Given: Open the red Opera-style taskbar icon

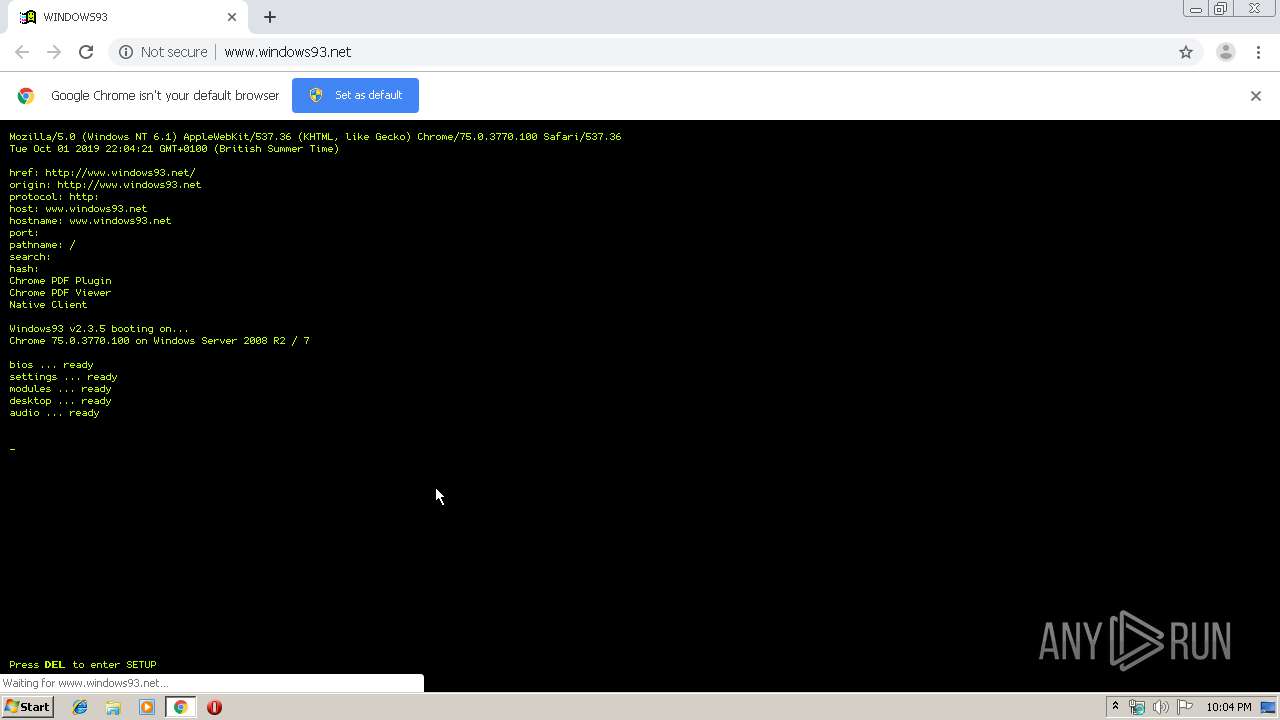Looking at the screenshot, I should click(x=214, y=707).
